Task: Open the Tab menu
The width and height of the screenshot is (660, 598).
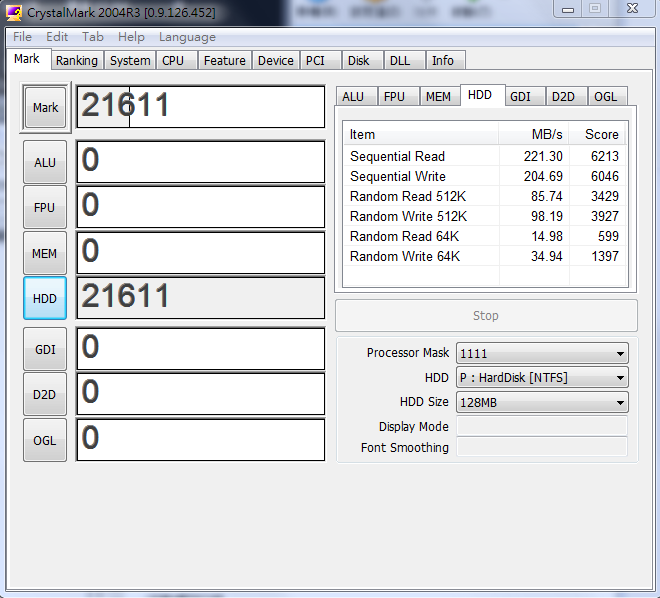Action: click(x=93, y=37)
